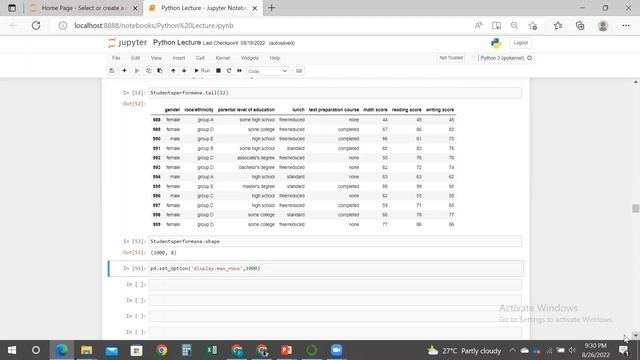Screen dimensions: 640x360
Task: Open Cortana search circle on taskbar
Action: pyautogui.click(x=36, y=350)
